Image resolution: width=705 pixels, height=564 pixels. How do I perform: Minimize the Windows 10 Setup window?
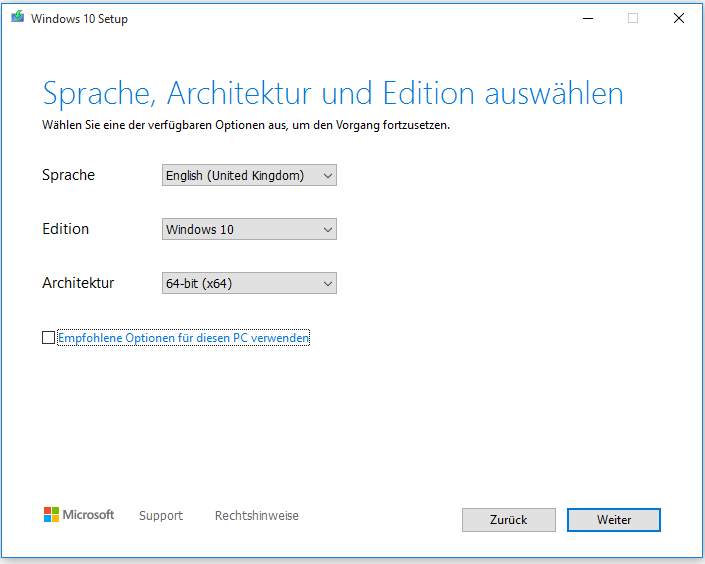coord(588,18)
